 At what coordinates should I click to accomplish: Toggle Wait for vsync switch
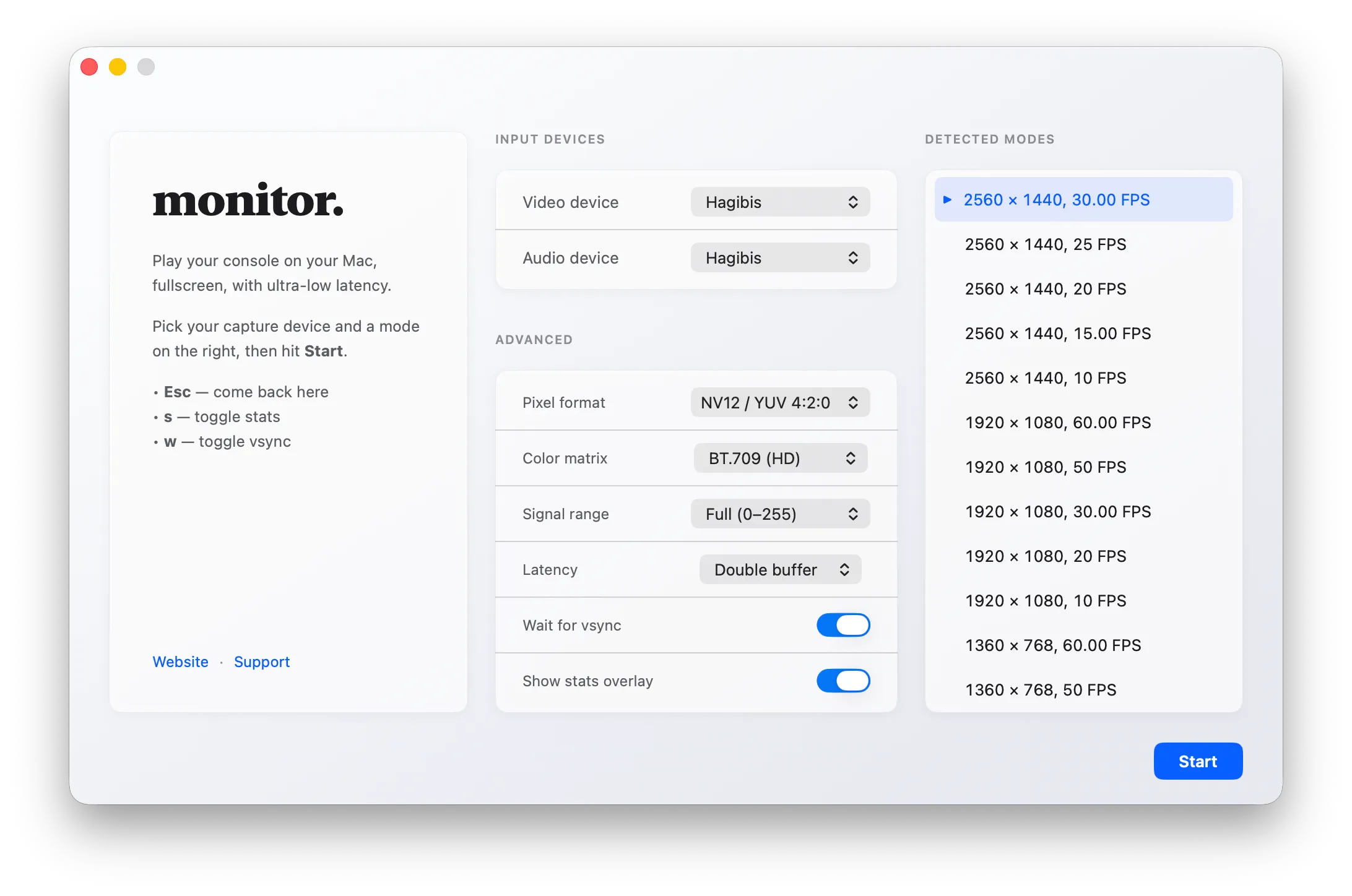pyautogui.click(x=843, y=625)
